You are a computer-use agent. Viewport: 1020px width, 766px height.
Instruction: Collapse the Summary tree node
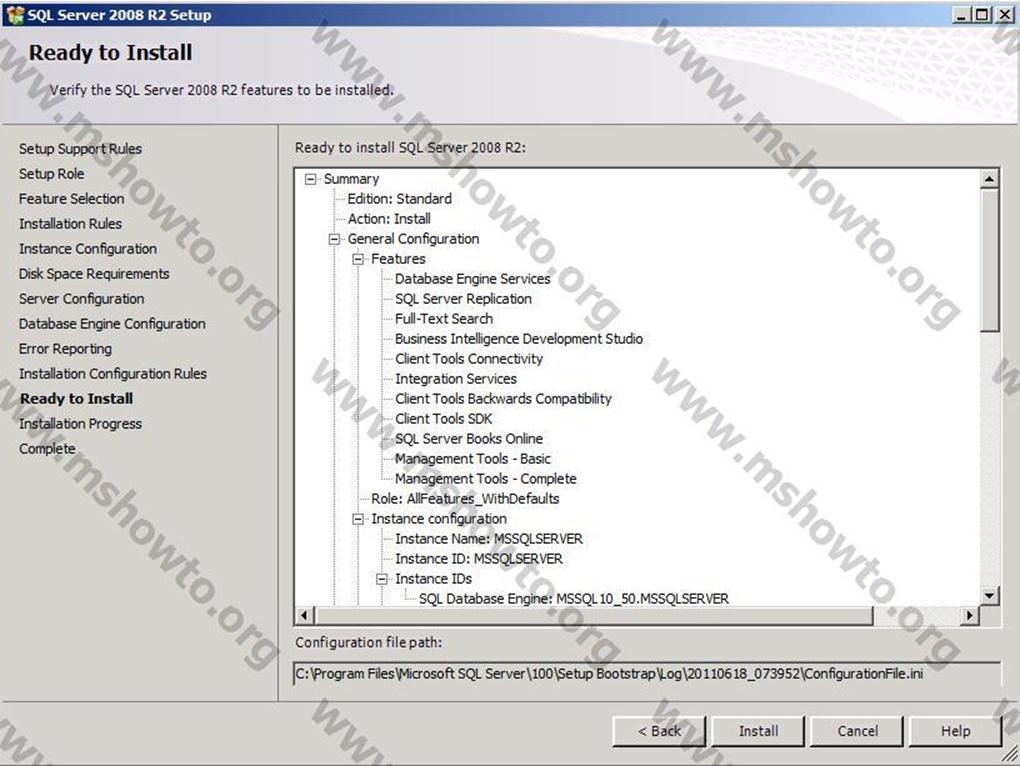click(x=310, y=179)
